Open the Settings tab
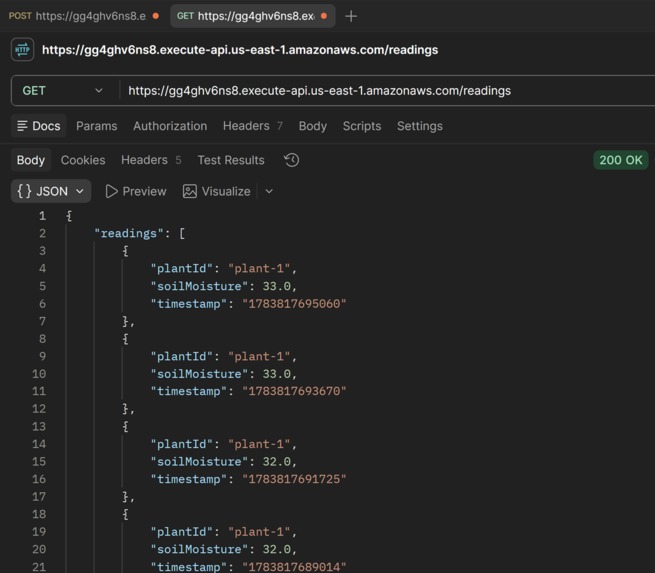The image size is (655, 573). coord(420,126)
